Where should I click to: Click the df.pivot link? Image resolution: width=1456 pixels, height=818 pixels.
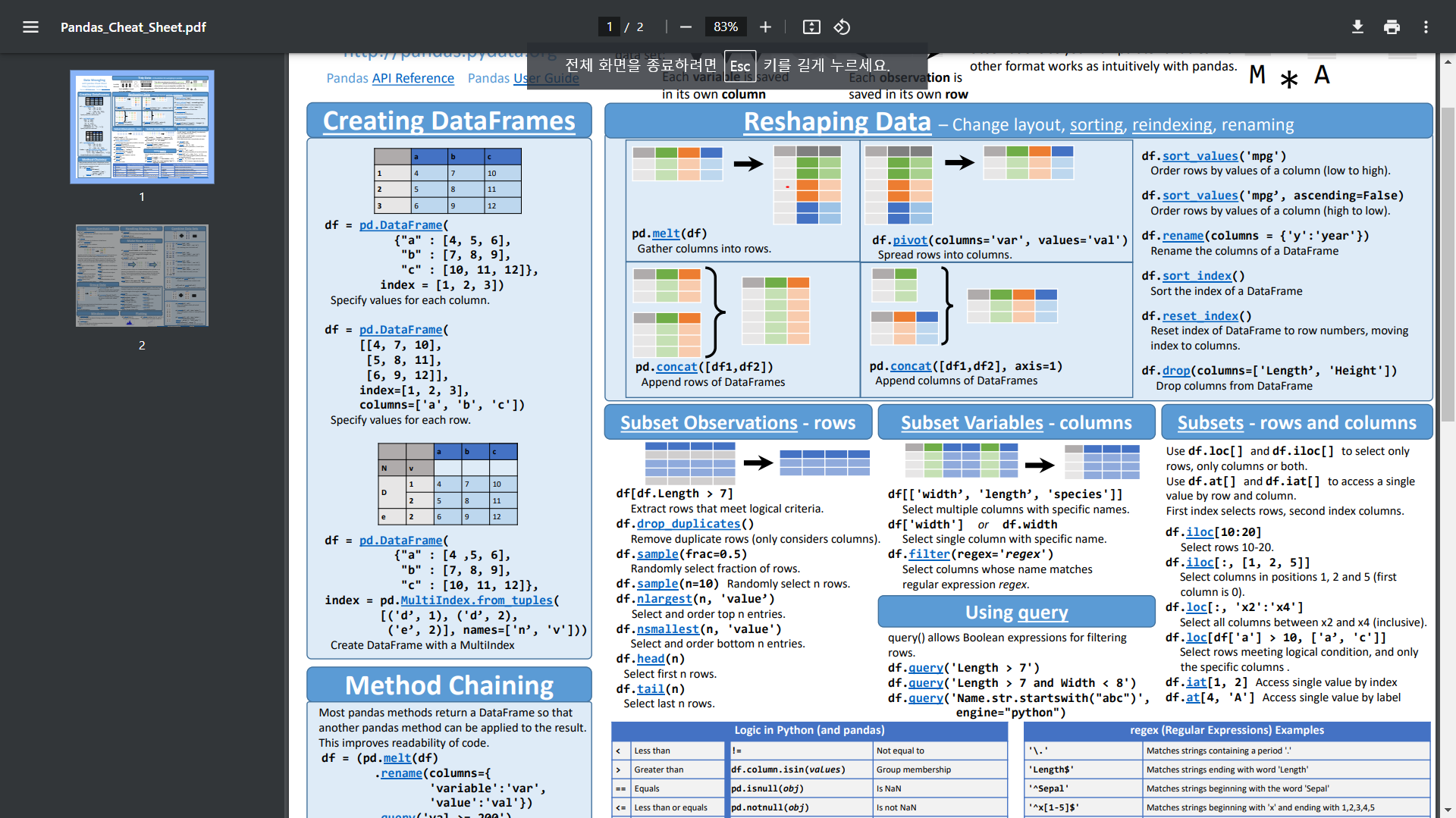pos(910,240)
